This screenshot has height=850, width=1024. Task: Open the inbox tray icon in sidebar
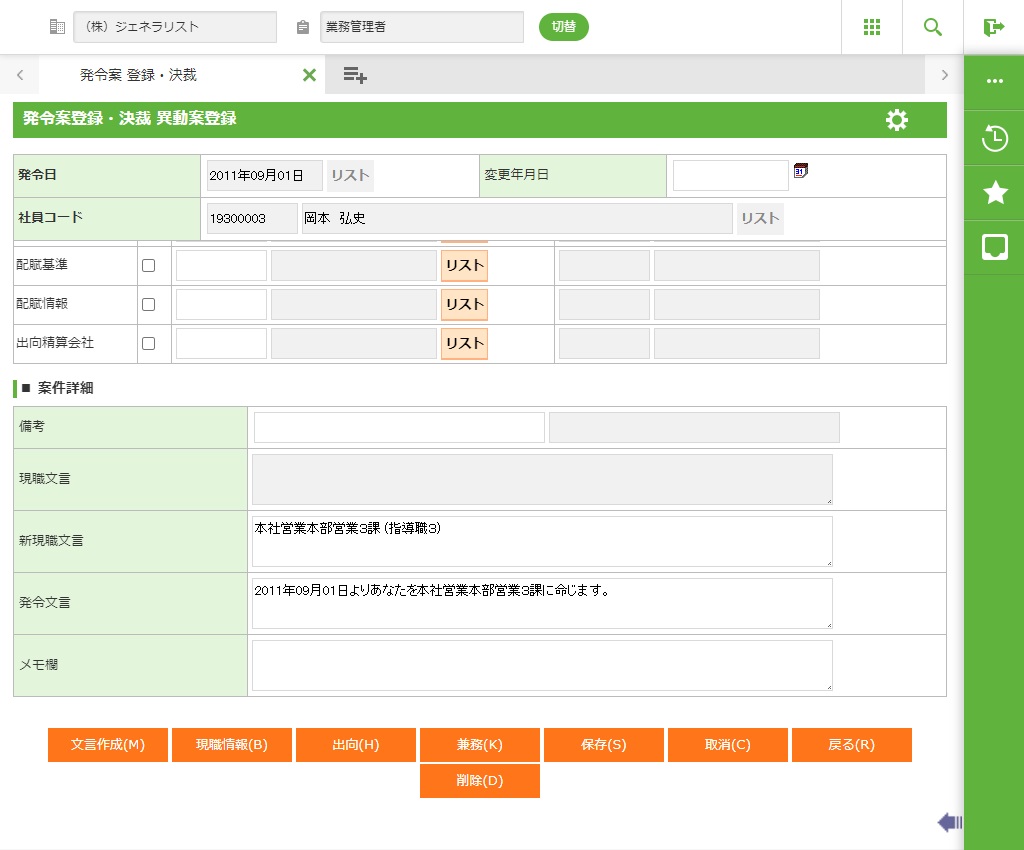[x=994, y=247]
